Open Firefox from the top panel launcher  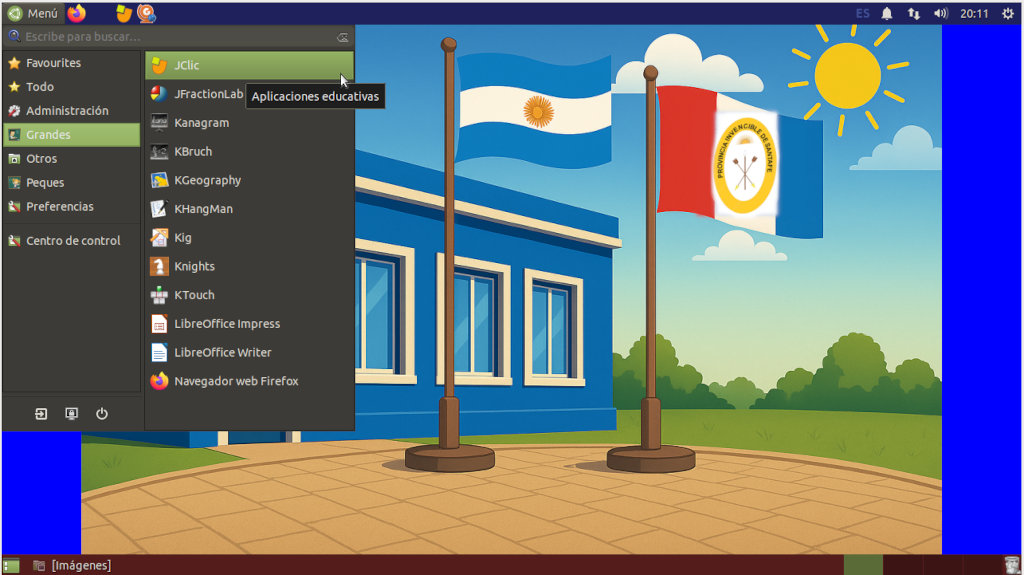click(x=77, y=13)
